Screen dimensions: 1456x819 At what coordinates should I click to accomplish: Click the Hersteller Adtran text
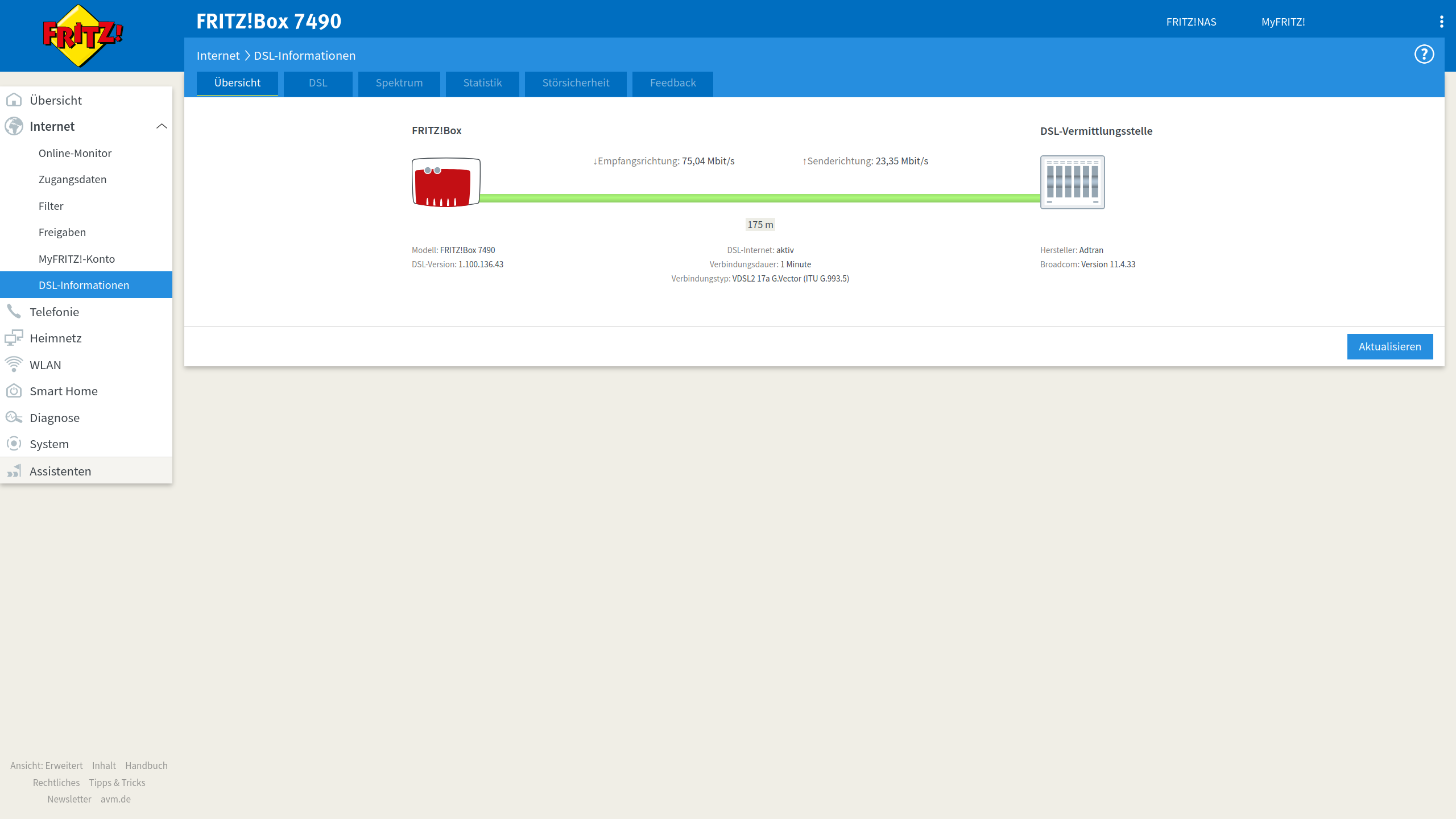1072,250
